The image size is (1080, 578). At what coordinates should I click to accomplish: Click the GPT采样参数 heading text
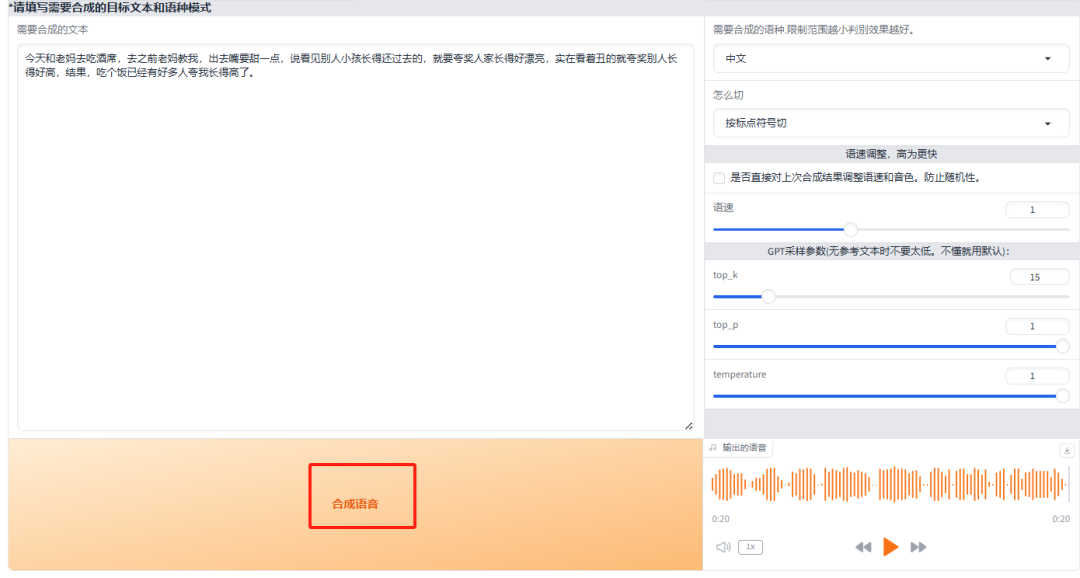click(889, 251)
